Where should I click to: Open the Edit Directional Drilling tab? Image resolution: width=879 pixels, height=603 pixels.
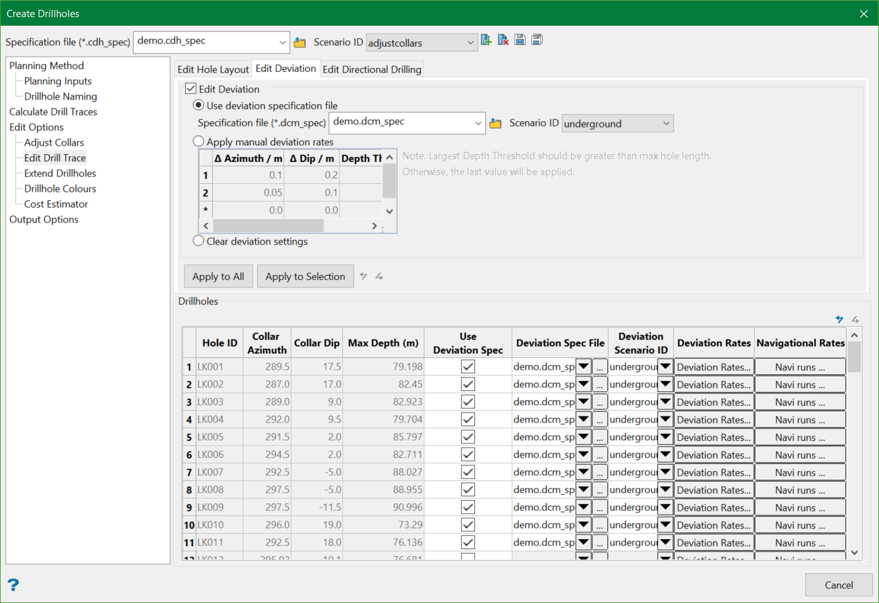pos(371,70)
